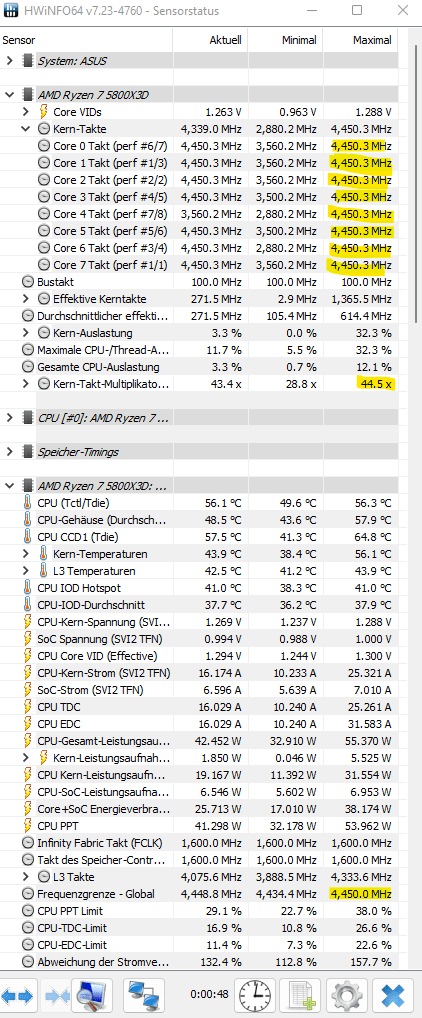Collapse the AMD Ryzen 7 5800X3D group
This screenshot has width=422, height=1018.
click(x=9, y=95)
